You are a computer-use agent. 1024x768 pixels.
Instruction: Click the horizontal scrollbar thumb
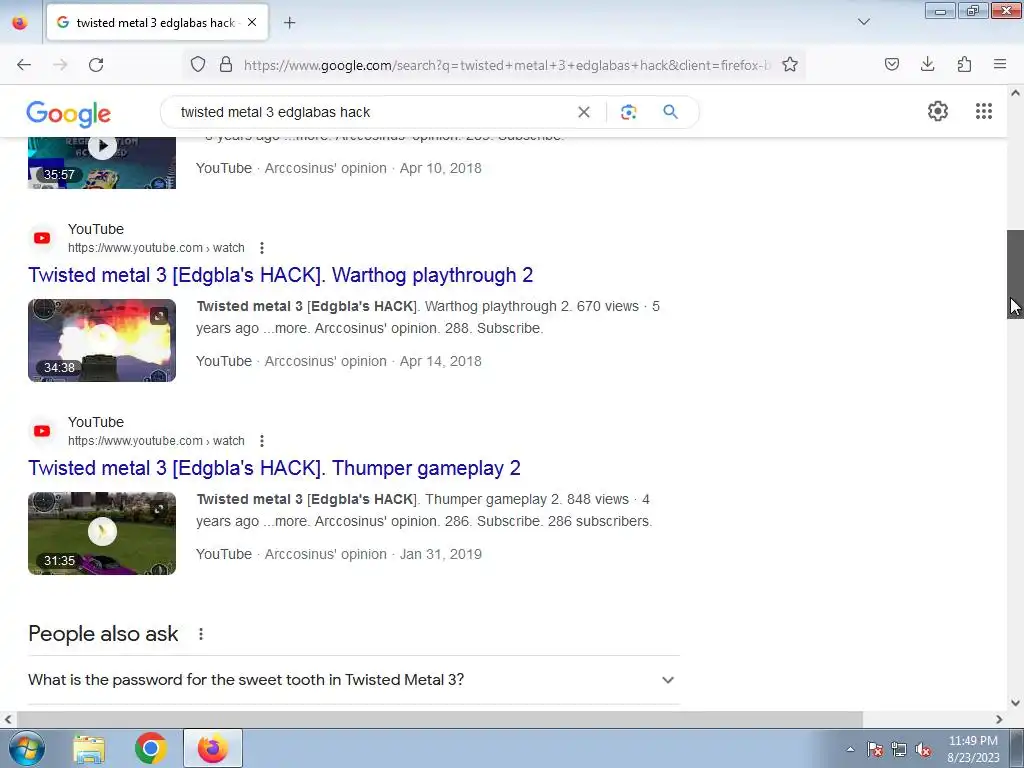pyautogui.click(x=439, y=720)
